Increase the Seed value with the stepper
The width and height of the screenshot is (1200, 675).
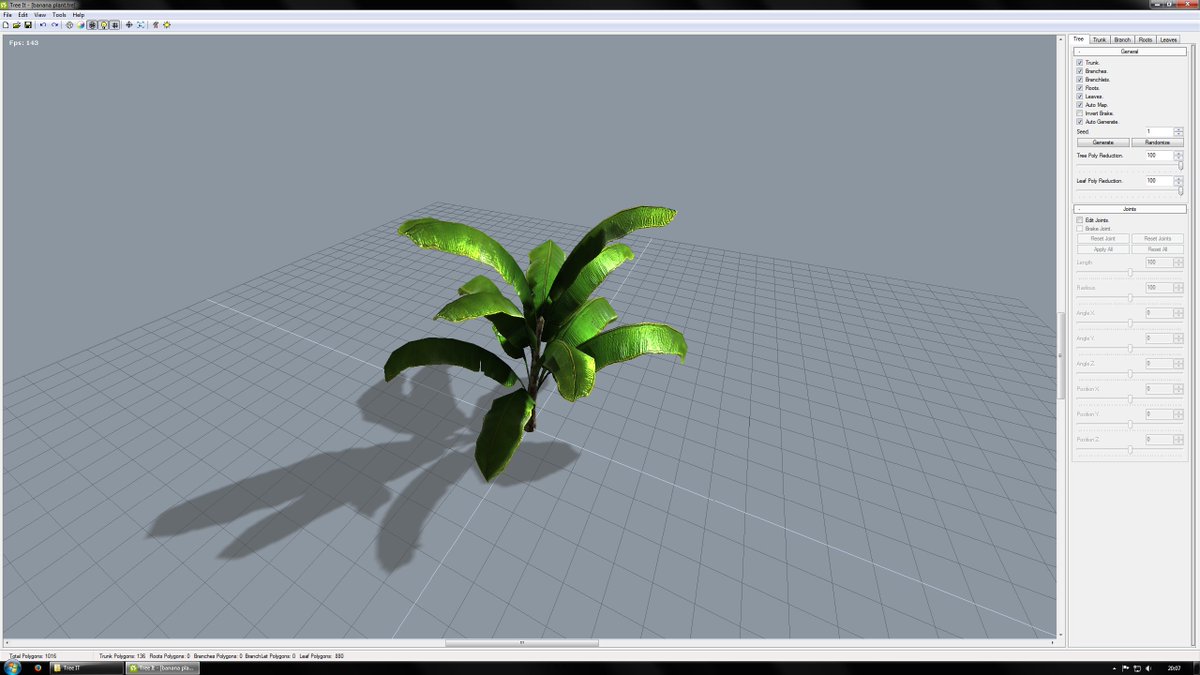click(1177, 129)
